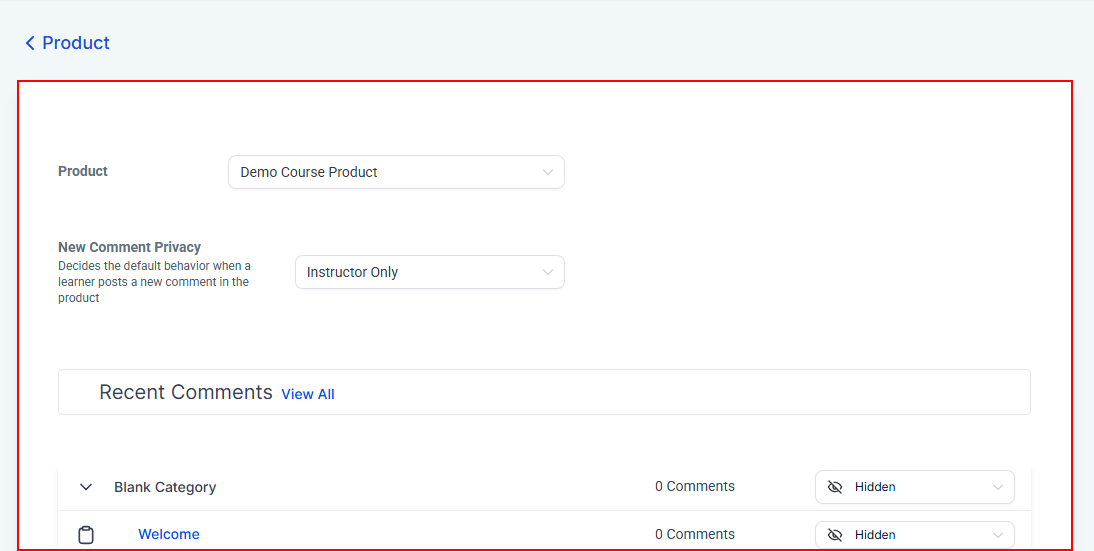Open the Welcome Hidden visibility dropdown
1094x551 pixels.
coord(914,535)
